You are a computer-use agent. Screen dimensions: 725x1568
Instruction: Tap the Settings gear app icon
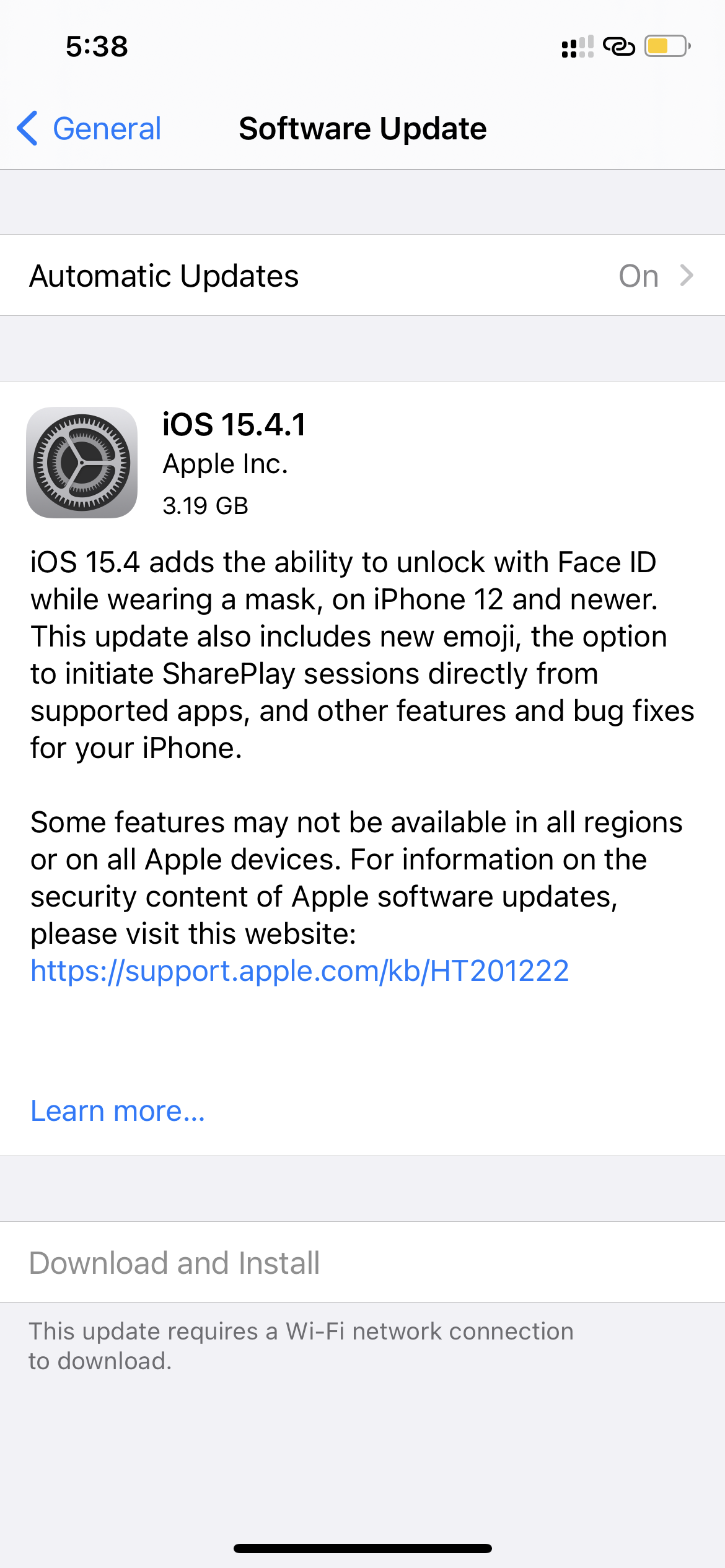click(82, 463)
